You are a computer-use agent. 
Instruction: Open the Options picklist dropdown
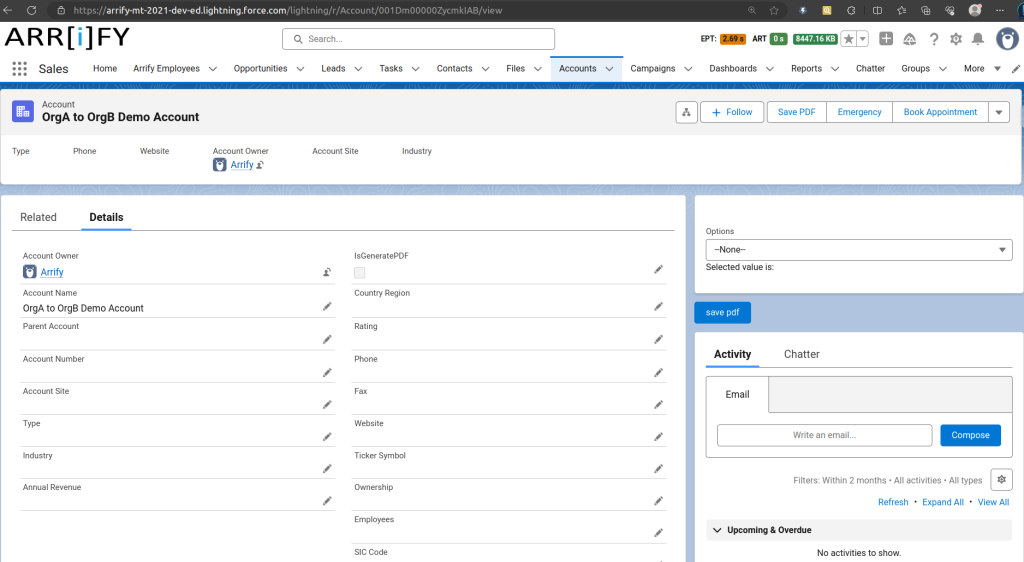click(859, 250)
